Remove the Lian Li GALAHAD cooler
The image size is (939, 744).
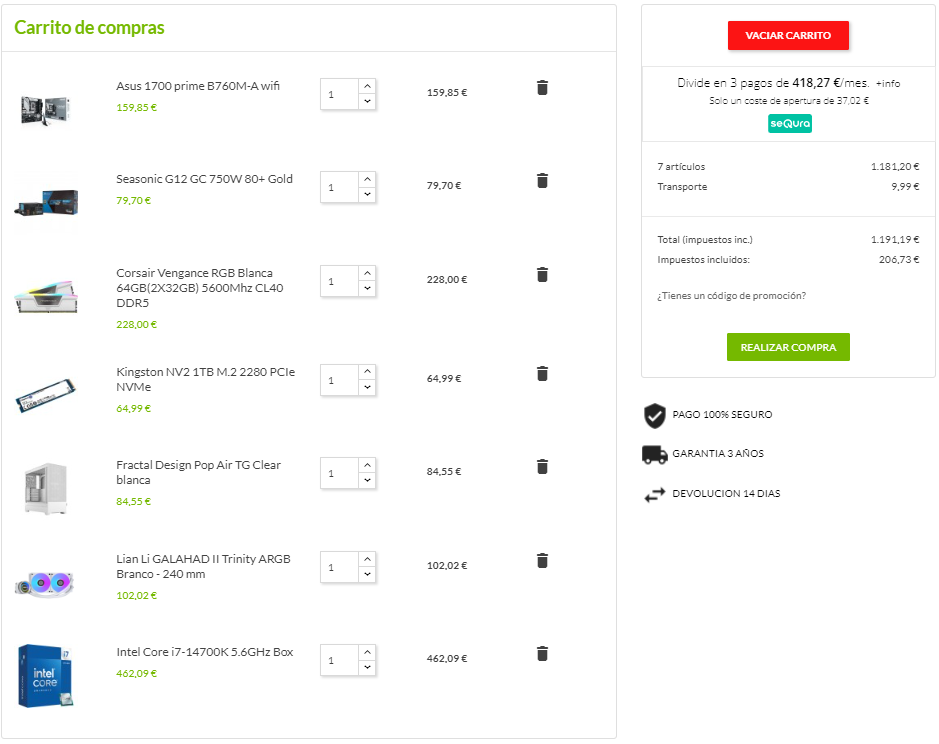pyautogui.click(x=542, y=560)
